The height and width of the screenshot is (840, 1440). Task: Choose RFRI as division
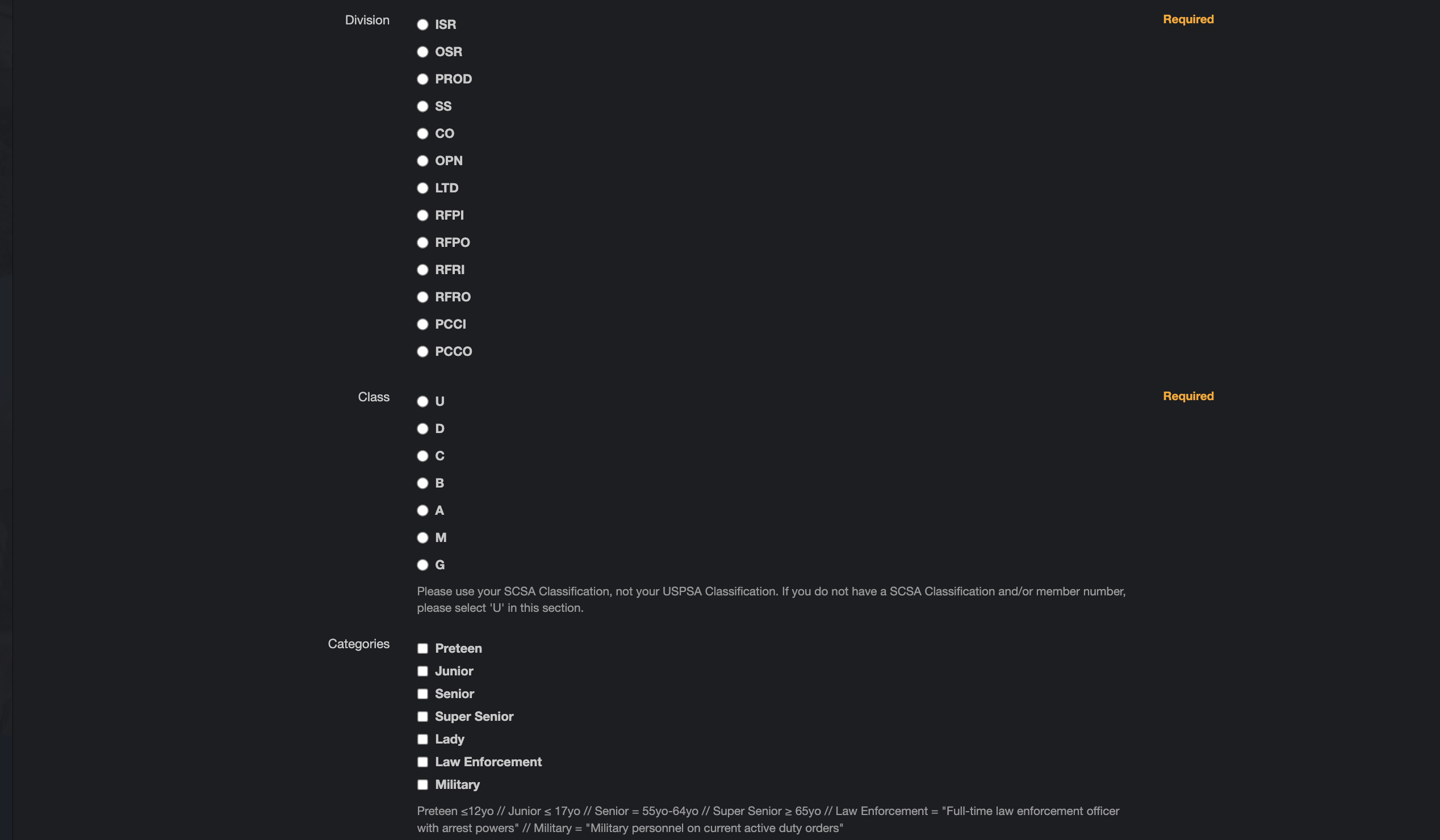[x=422, y=270]
